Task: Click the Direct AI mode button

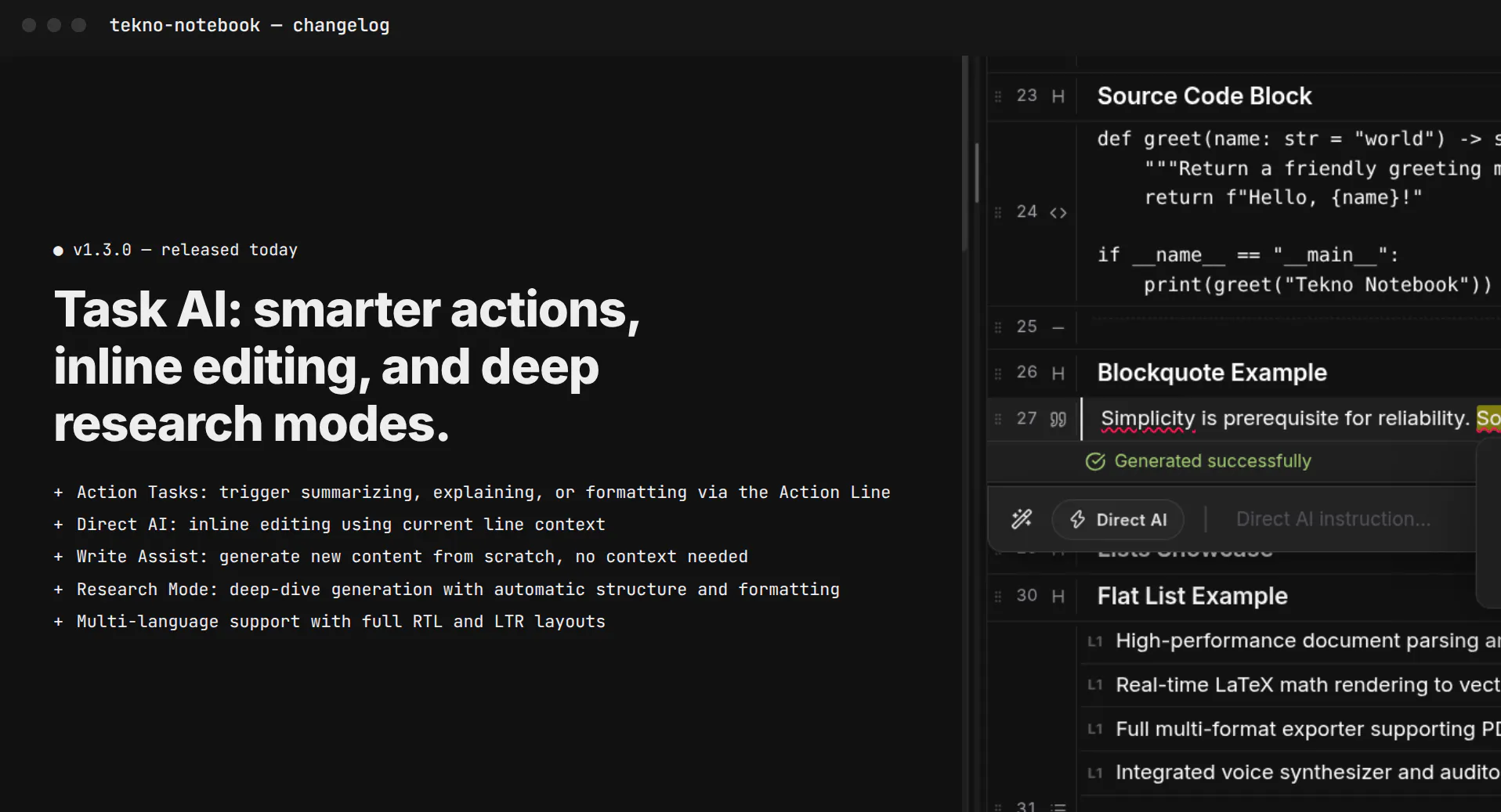Action: (1118, 519)
